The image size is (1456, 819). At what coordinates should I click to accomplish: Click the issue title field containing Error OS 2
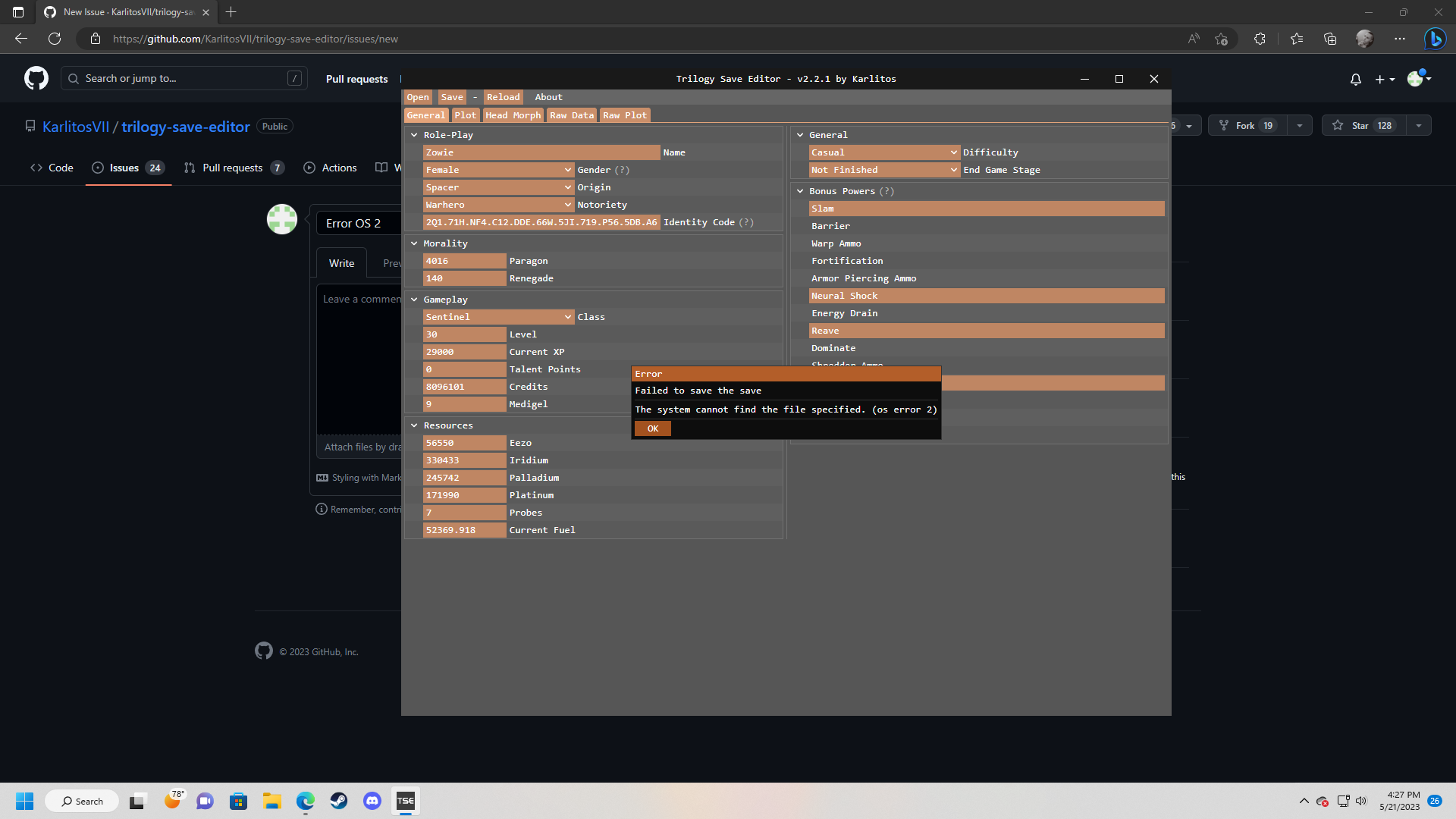pyautogui.click(x=356, y=222)
